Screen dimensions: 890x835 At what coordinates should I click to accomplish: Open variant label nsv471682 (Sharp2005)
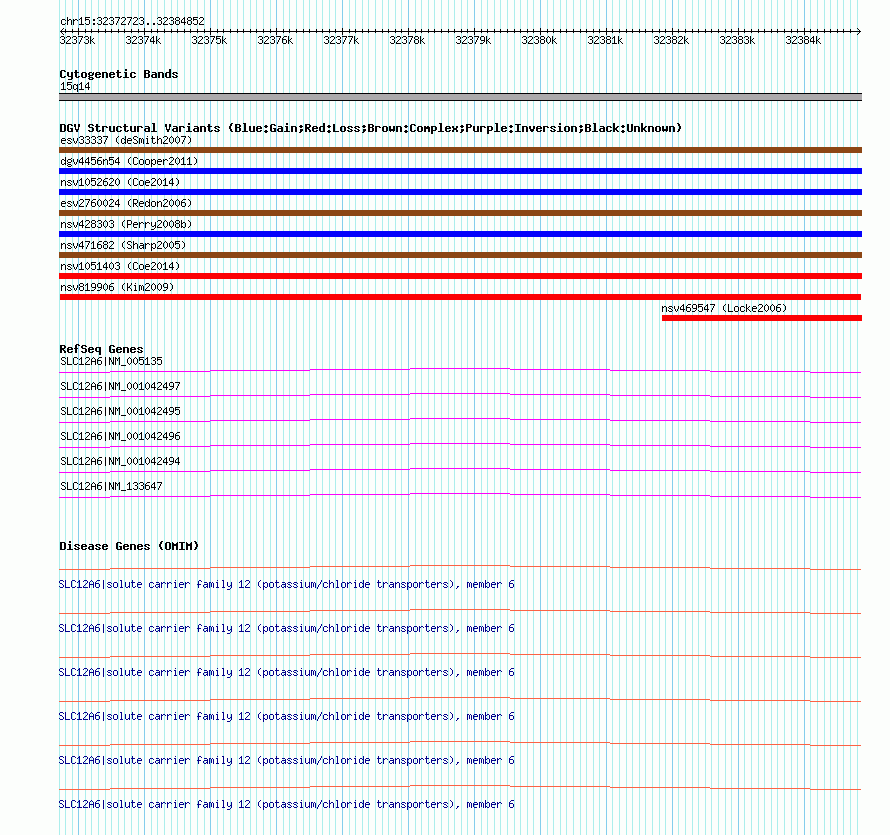(123, 245)
